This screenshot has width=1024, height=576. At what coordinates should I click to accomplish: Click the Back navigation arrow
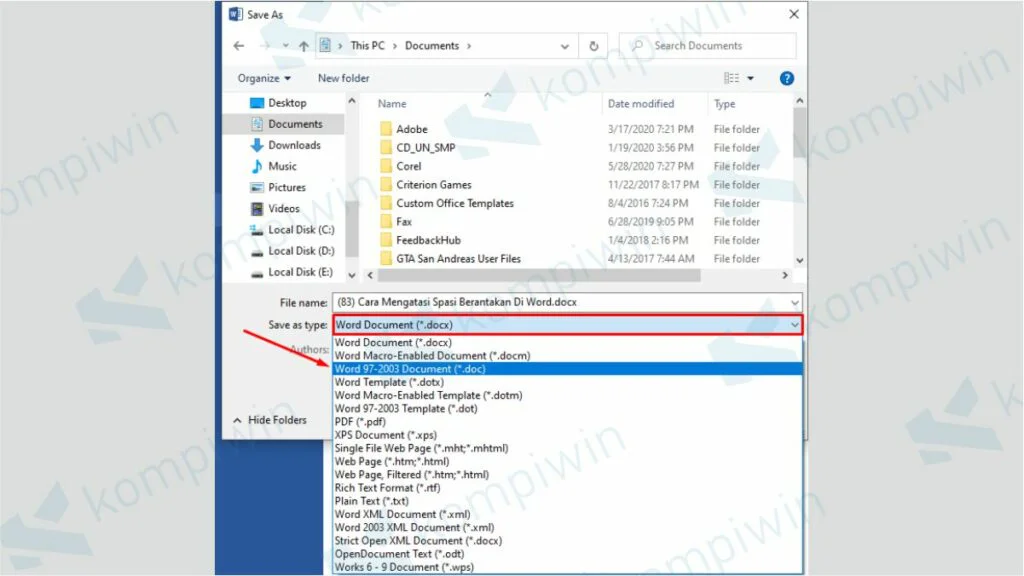coord(239,46)
